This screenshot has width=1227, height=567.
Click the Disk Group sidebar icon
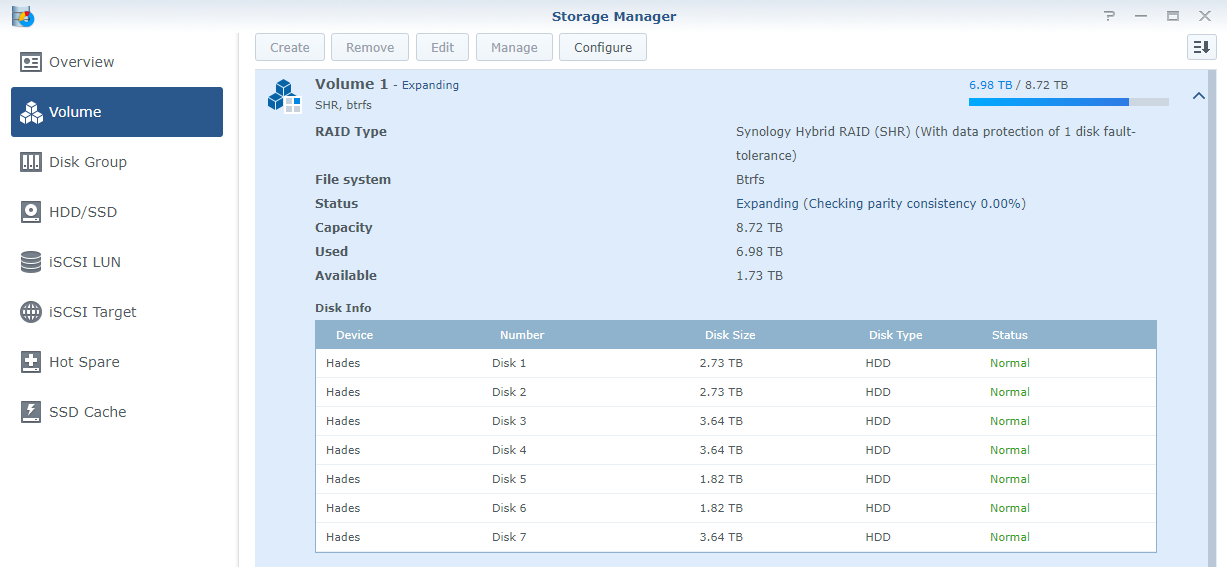[31, 162]
